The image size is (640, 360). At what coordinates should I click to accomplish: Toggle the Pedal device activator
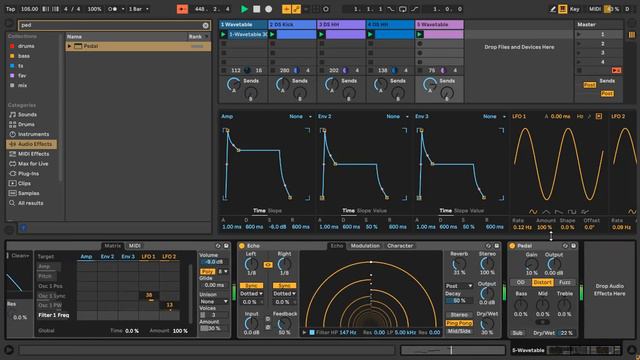click(512, 246)
